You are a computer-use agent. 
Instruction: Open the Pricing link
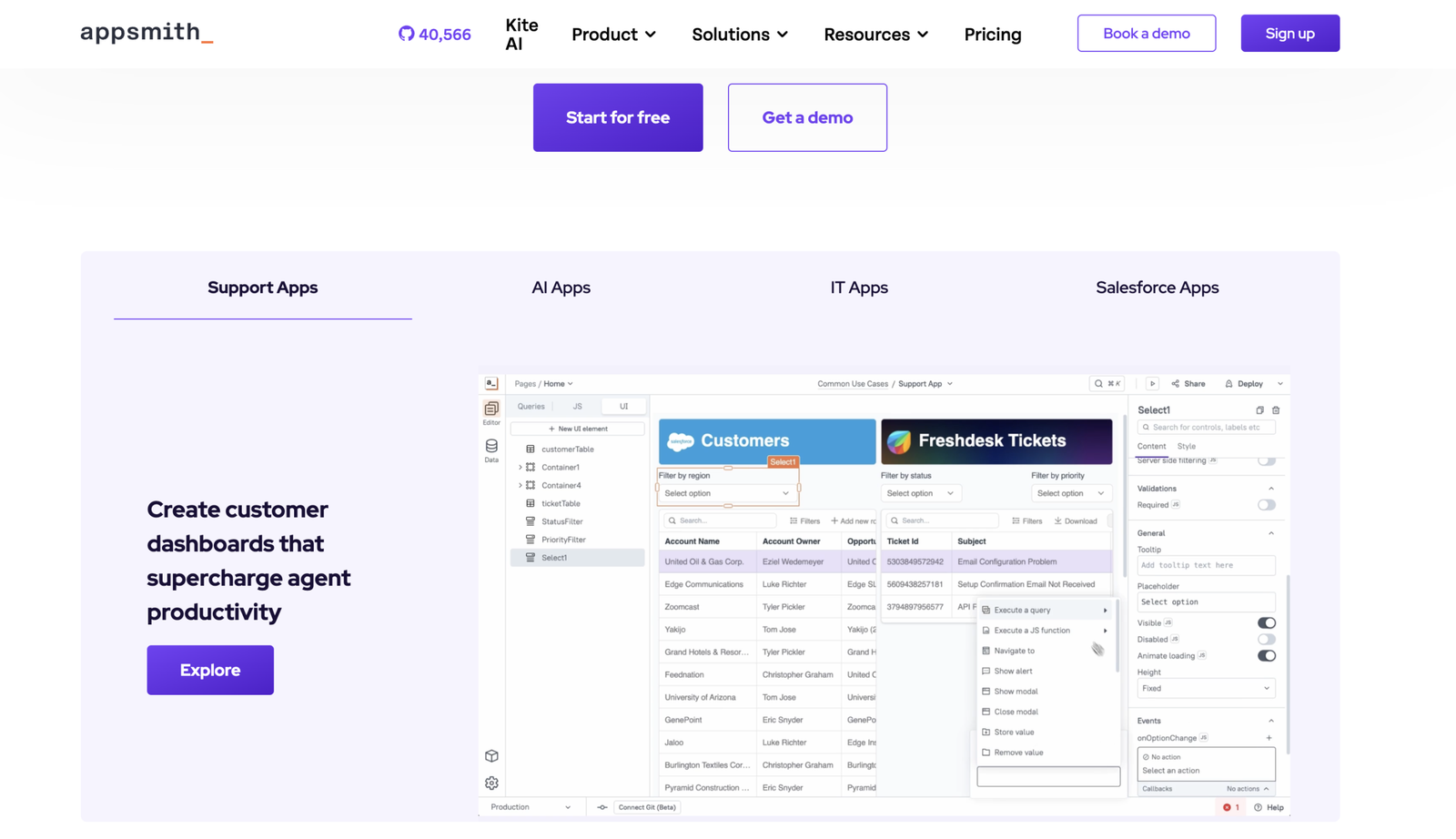click(x=993, y=35)
